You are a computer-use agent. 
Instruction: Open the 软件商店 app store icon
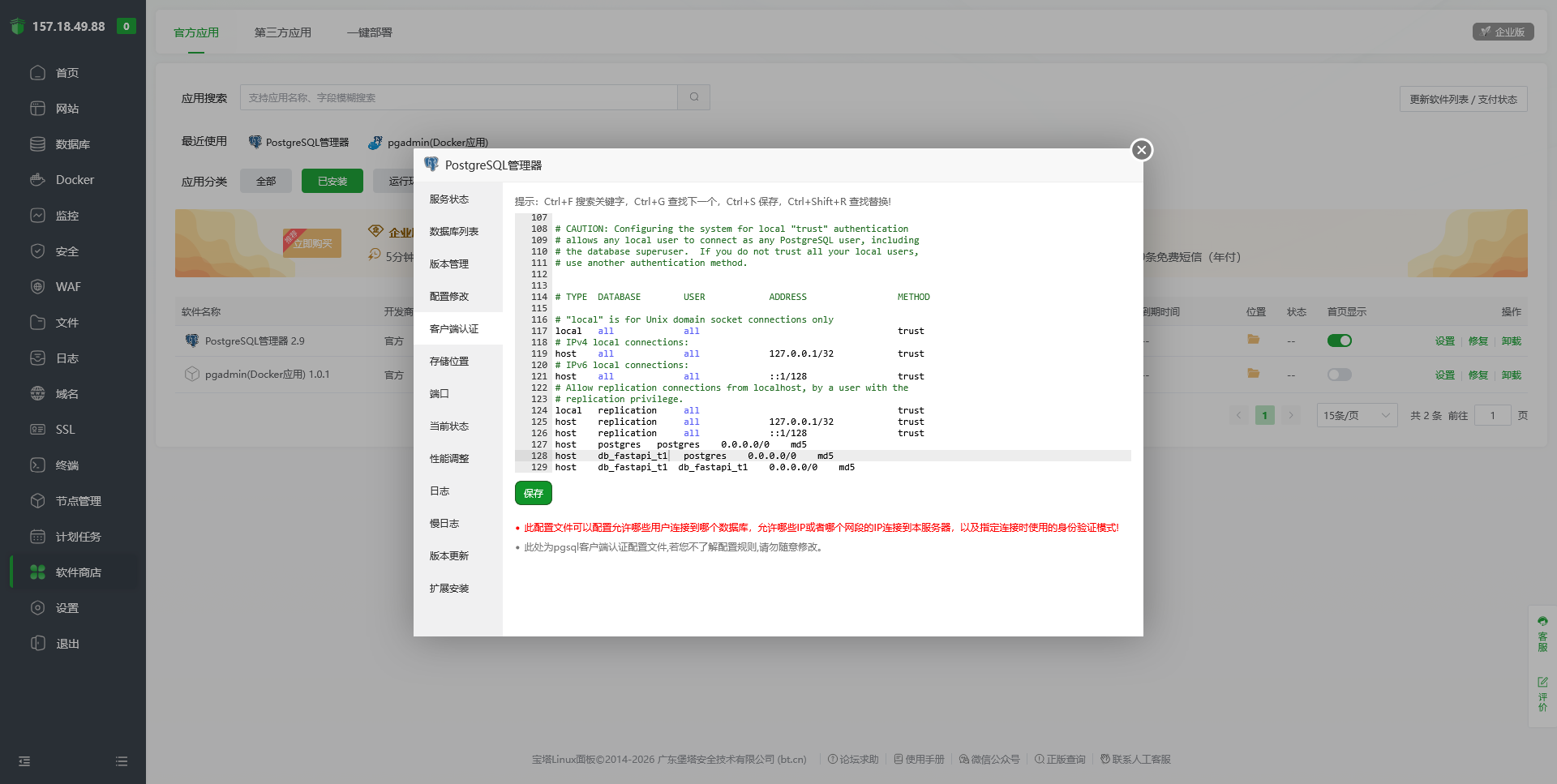pyautogui.click(x=37, y=572)
